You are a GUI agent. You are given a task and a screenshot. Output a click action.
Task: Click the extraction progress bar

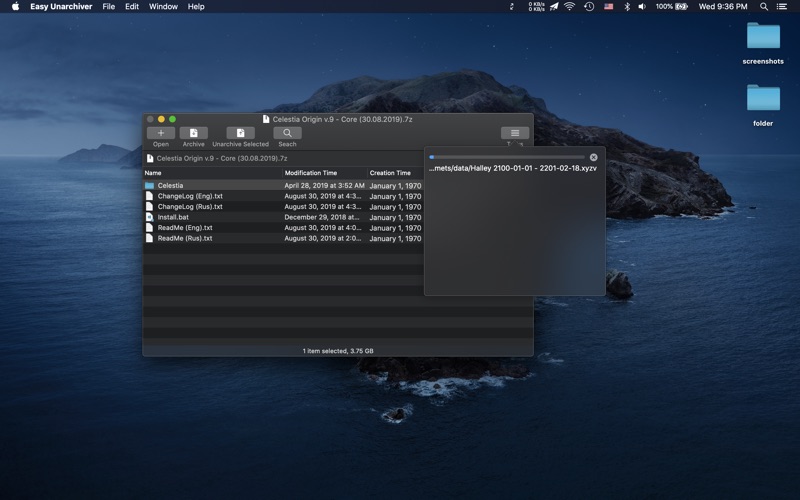coord(507,157)
